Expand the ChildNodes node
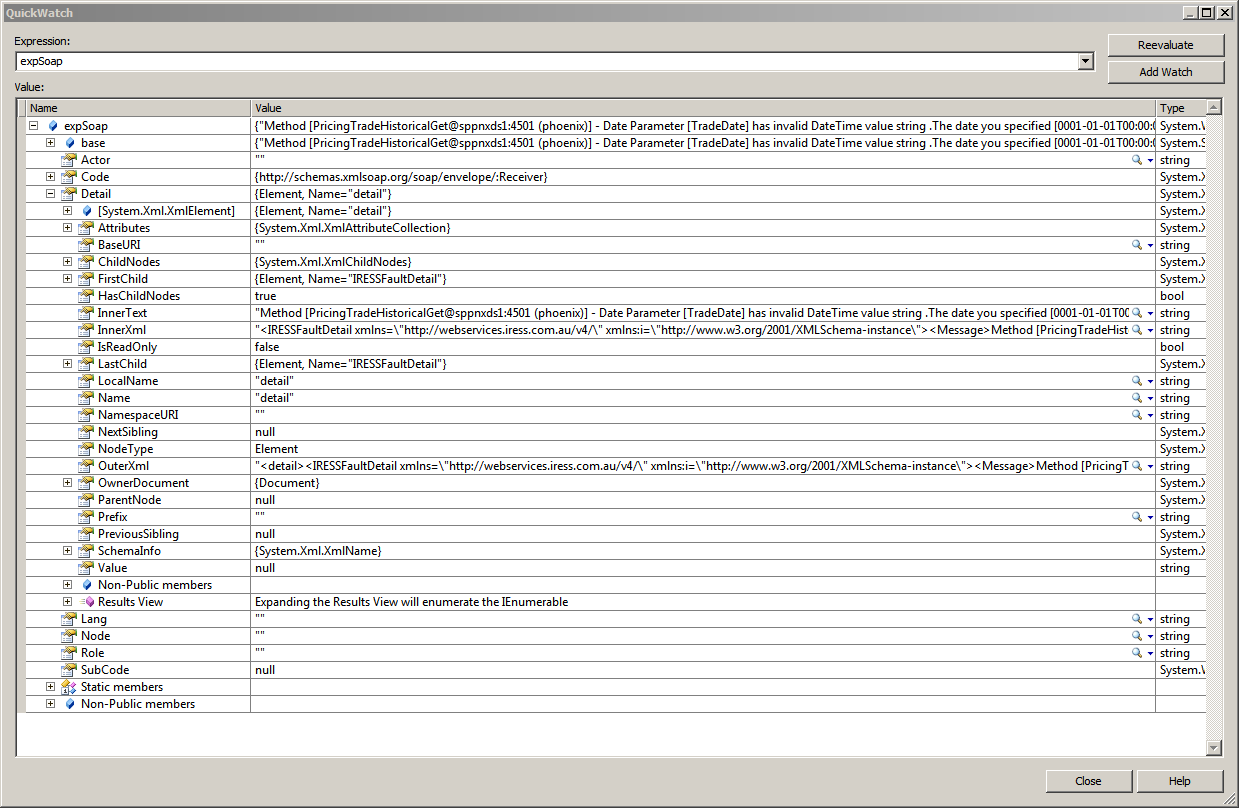 tap(67, 262)
